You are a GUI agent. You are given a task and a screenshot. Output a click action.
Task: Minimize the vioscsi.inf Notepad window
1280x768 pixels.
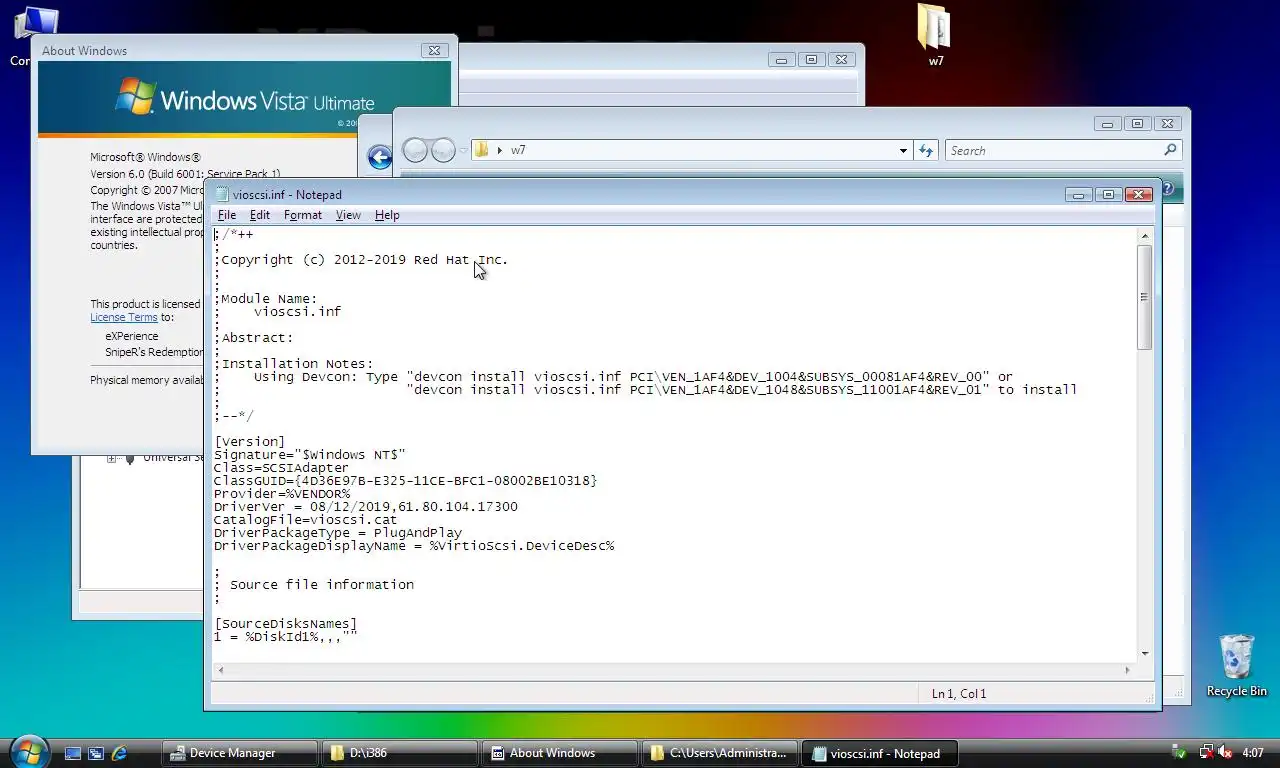point(1079,194)
